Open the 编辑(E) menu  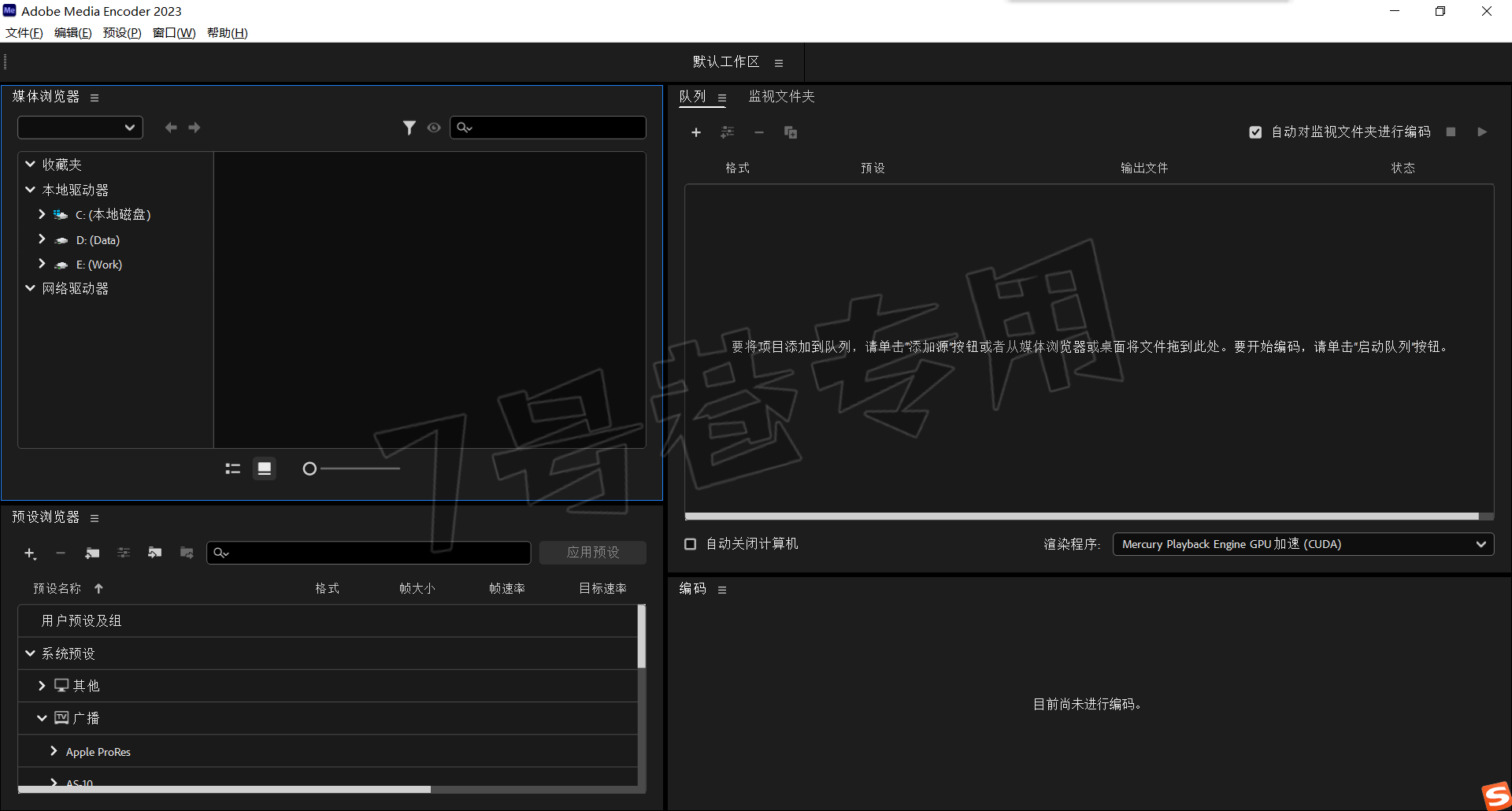click(x=73, y=33)
